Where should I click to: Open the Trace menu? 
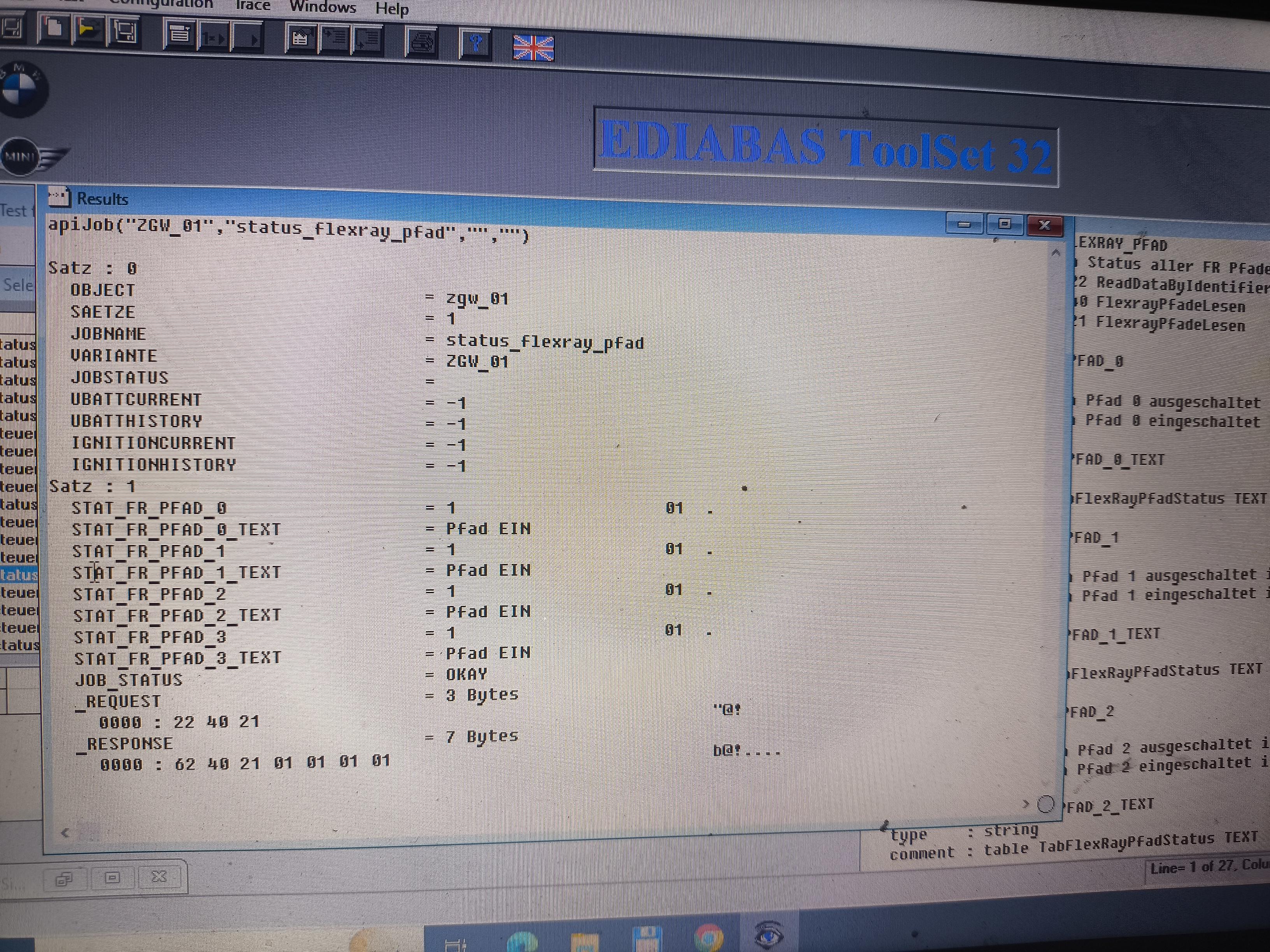click(253, 5)
